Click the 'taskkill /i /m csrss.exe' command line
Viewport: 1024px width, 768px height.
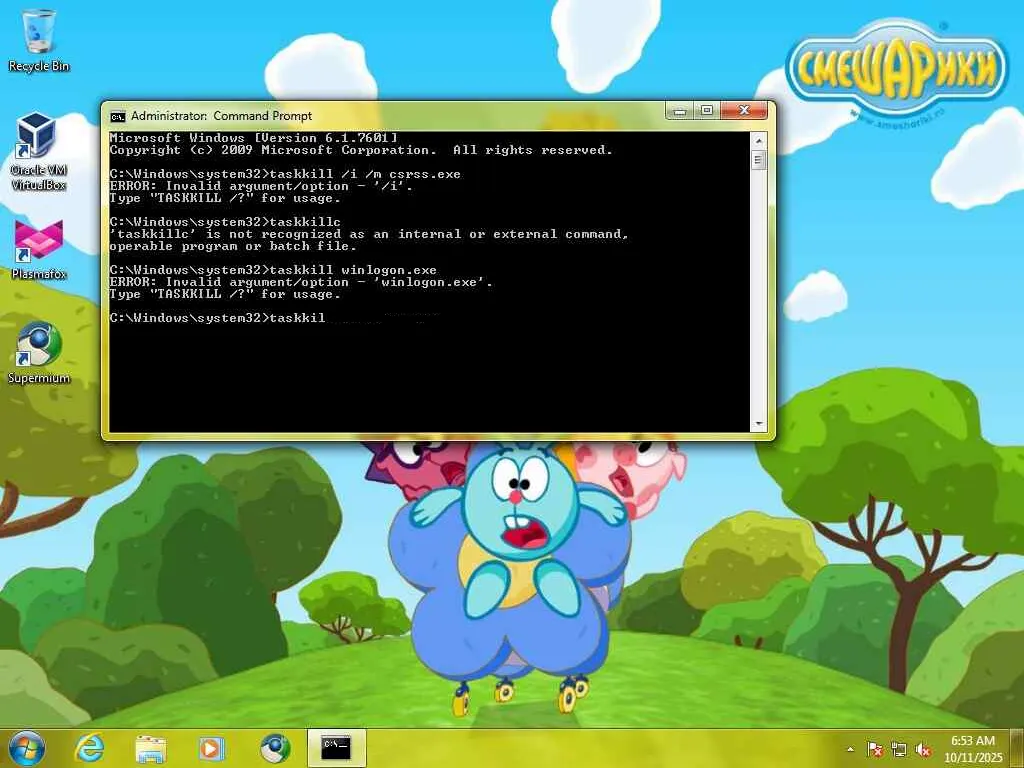point(285,174)
